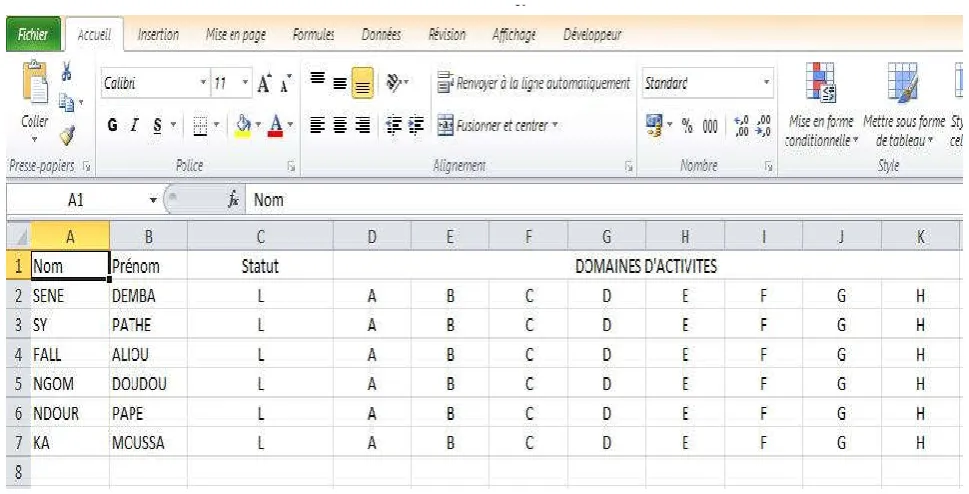Click accounting number format icon

click(x=654, y=126)
